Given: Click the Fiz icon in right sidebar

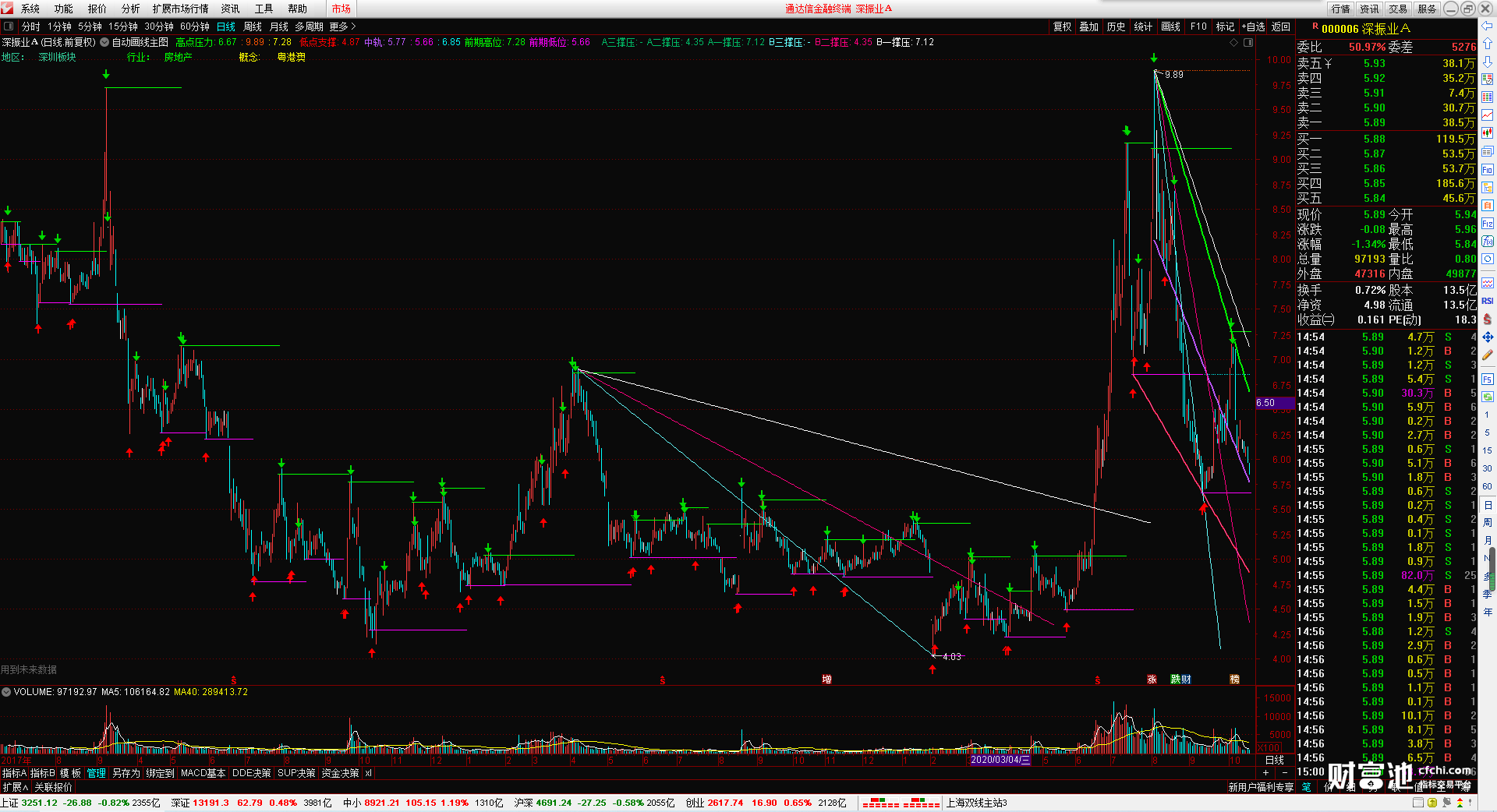Looking at the screenshot, I should click(x=1488, y=224).
